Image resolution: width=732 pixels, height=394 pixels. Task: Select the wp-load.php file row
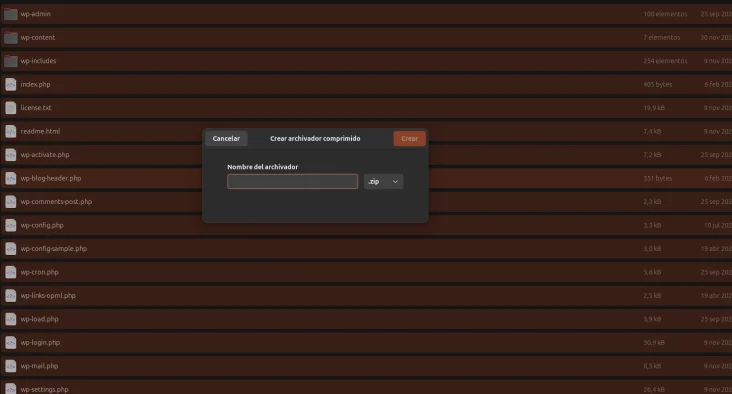(x=366, y=319)
